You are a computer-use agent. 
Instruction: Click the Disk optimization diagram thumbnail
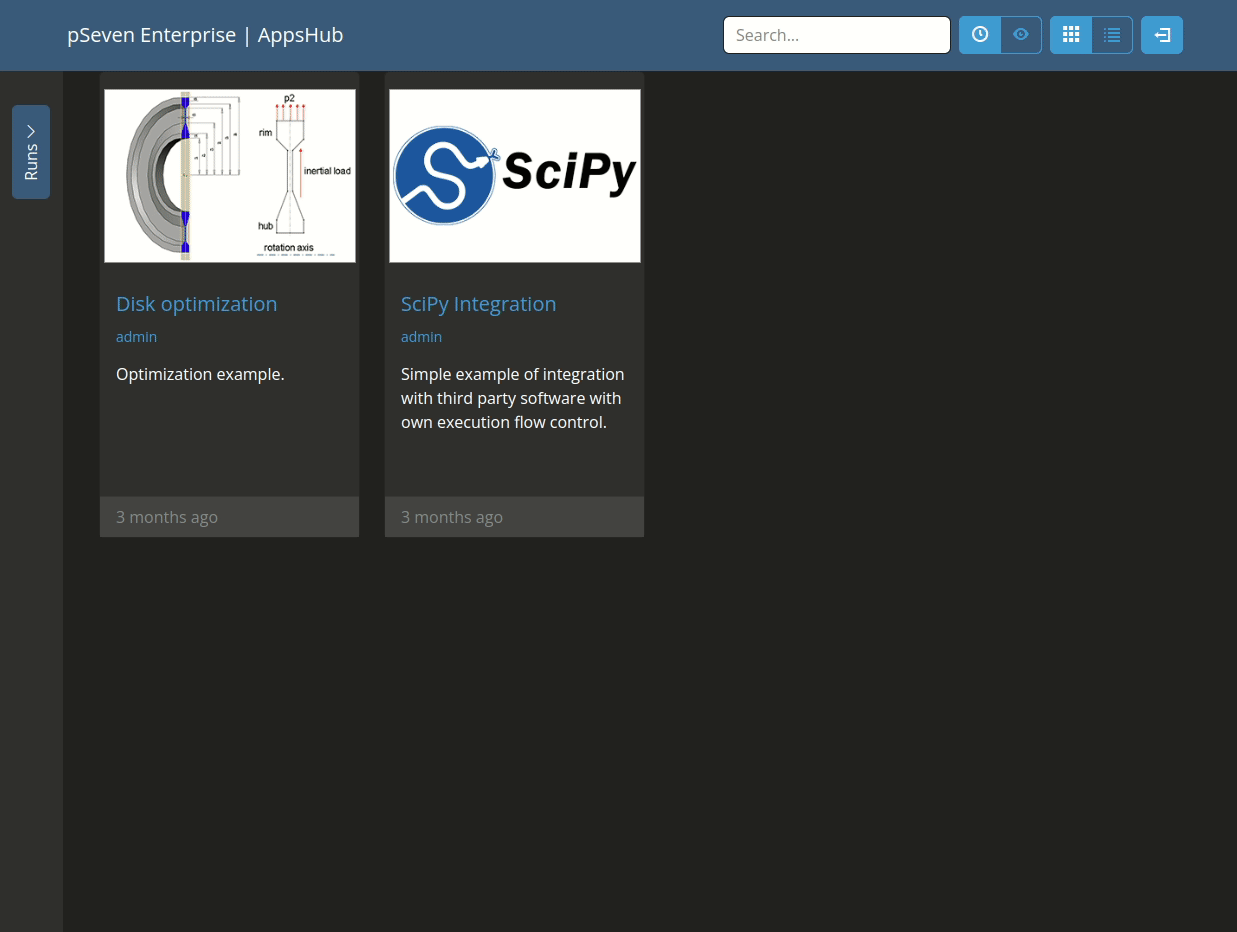(x=230, y=176)
